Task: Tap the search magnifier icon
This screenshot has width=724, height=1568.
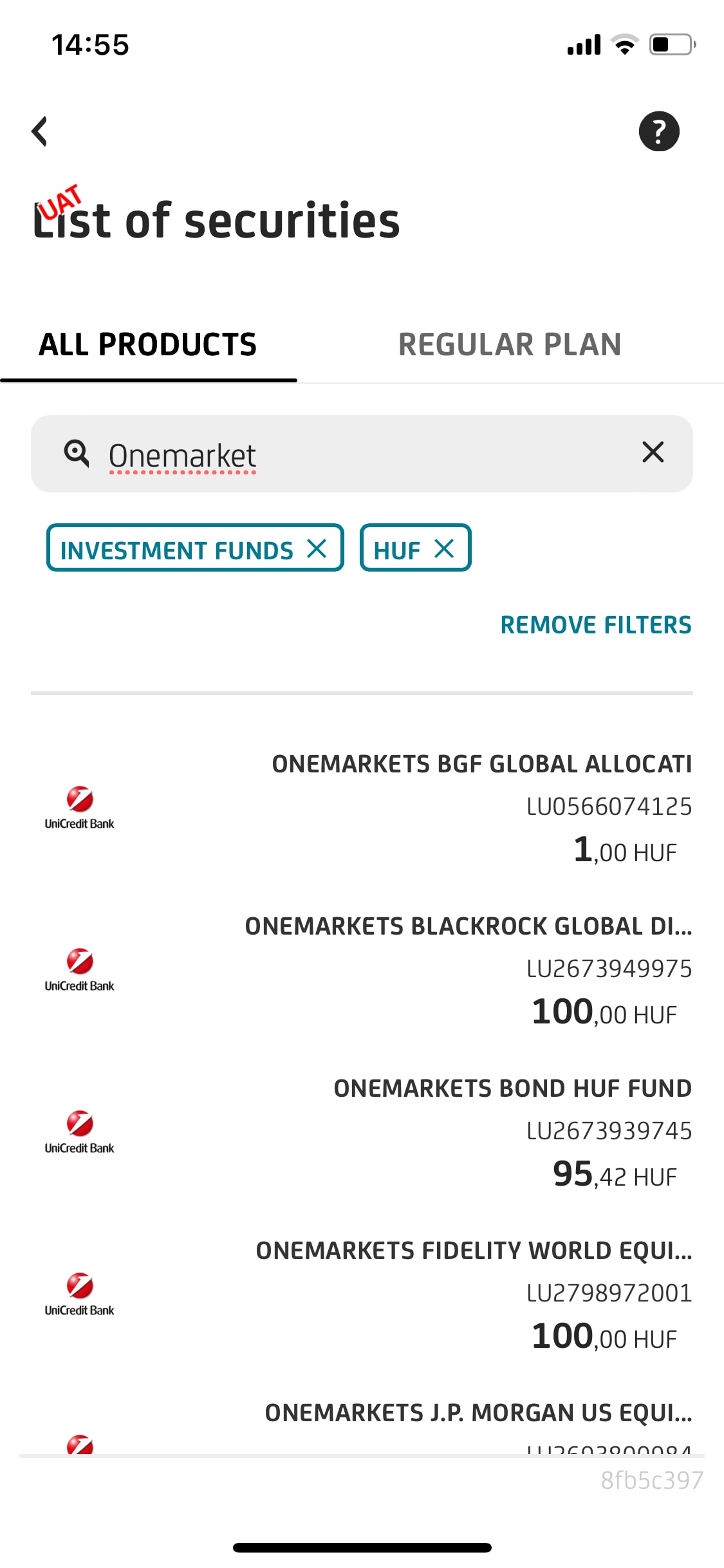Action: point(77,453)
